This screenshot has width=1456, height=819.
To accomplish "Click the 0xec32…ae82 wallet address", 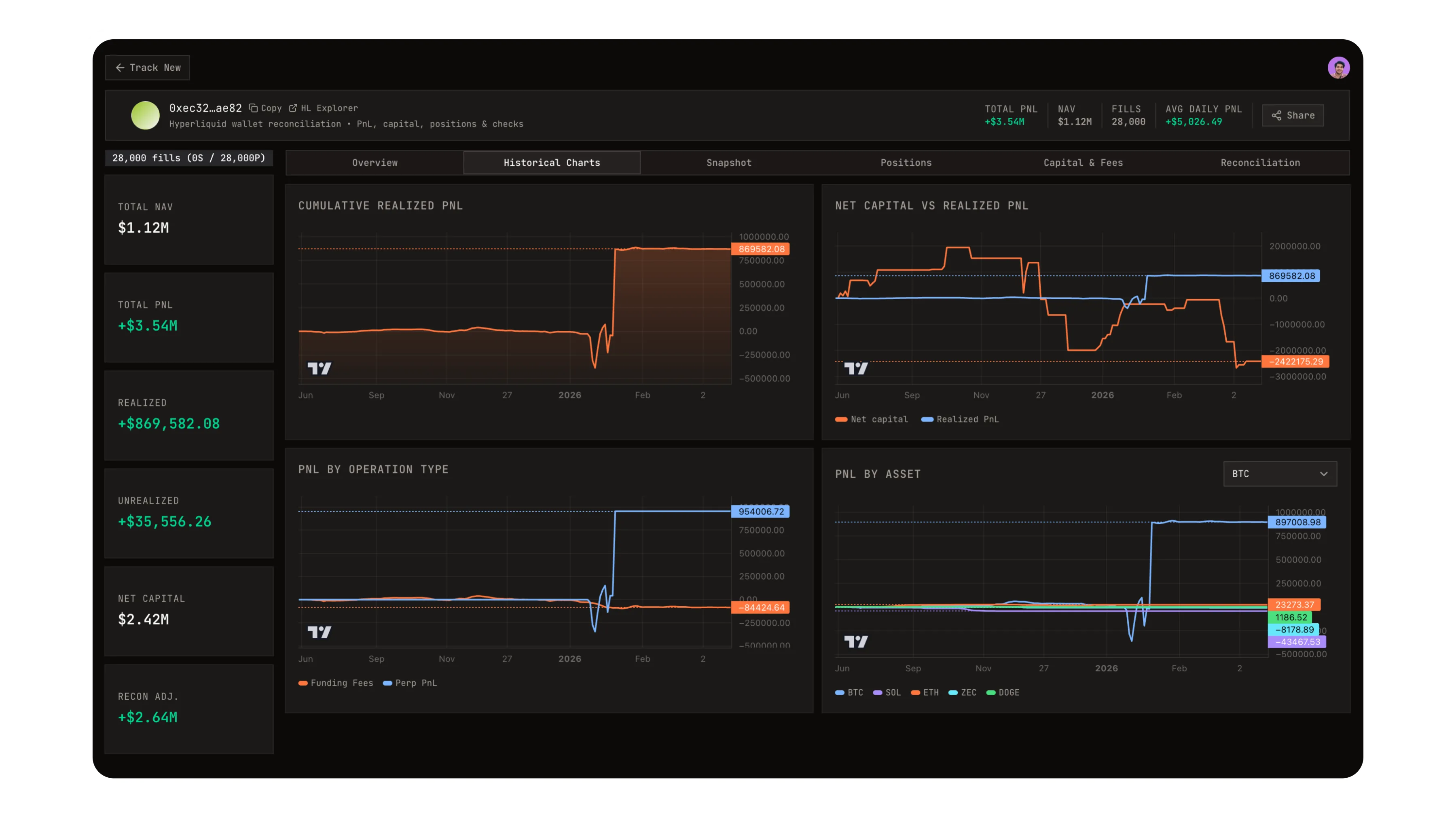I will [205, 108].
